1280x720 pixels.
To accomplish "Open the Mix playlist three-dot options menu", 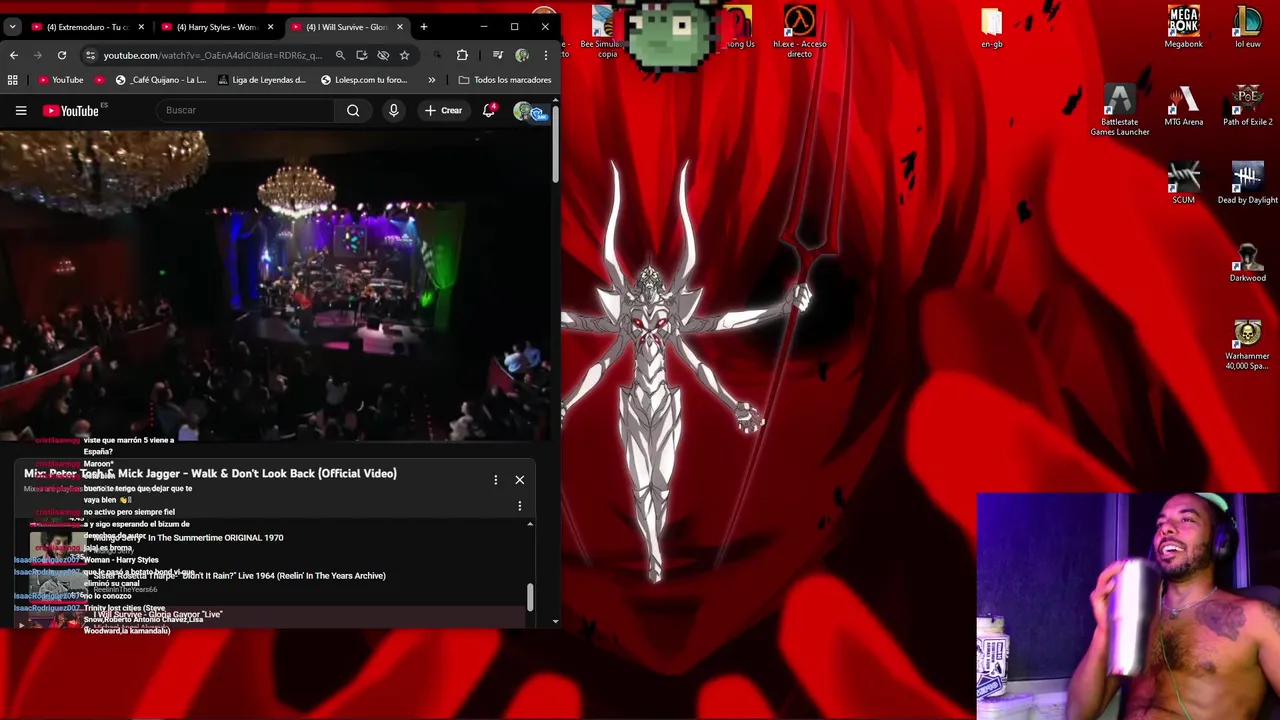I will click(495, 480).
